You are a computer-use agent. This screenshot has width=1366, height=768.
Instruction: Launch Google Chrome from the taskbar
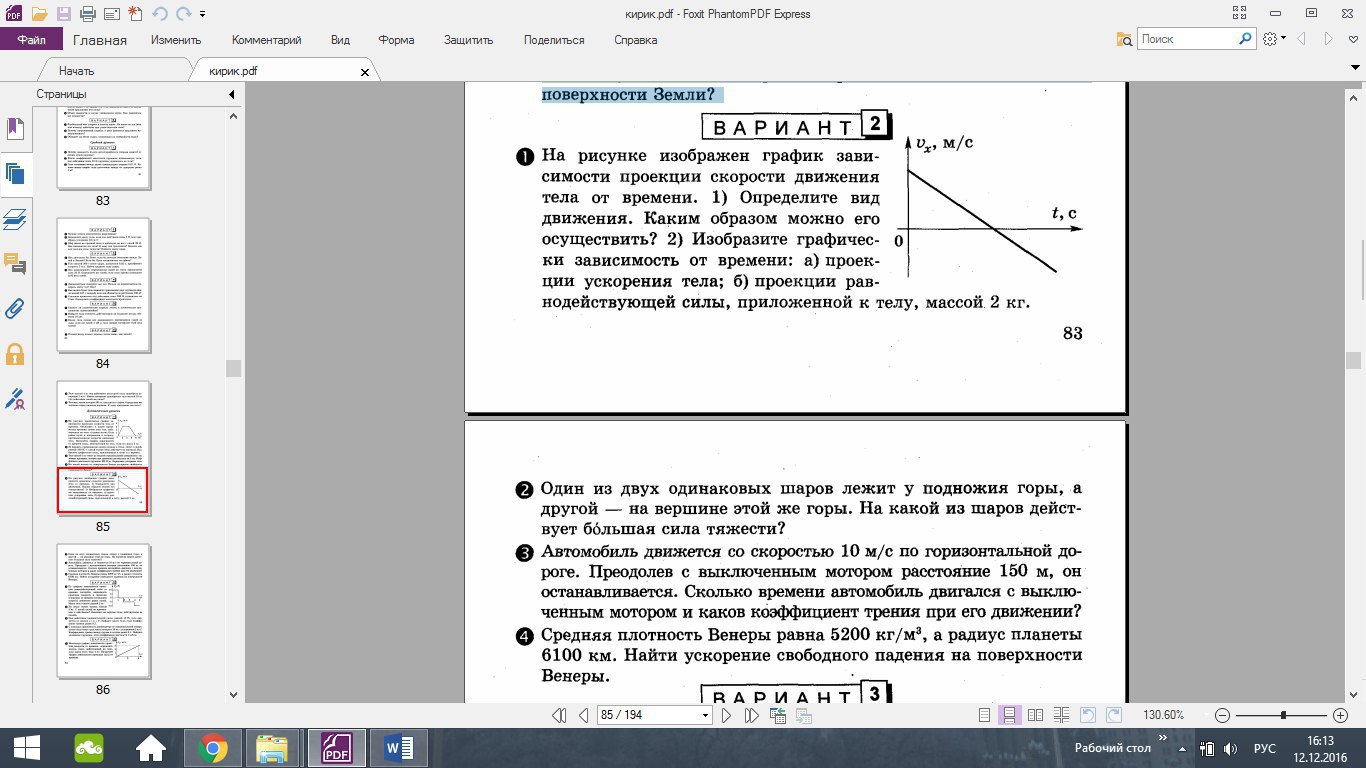212,747
